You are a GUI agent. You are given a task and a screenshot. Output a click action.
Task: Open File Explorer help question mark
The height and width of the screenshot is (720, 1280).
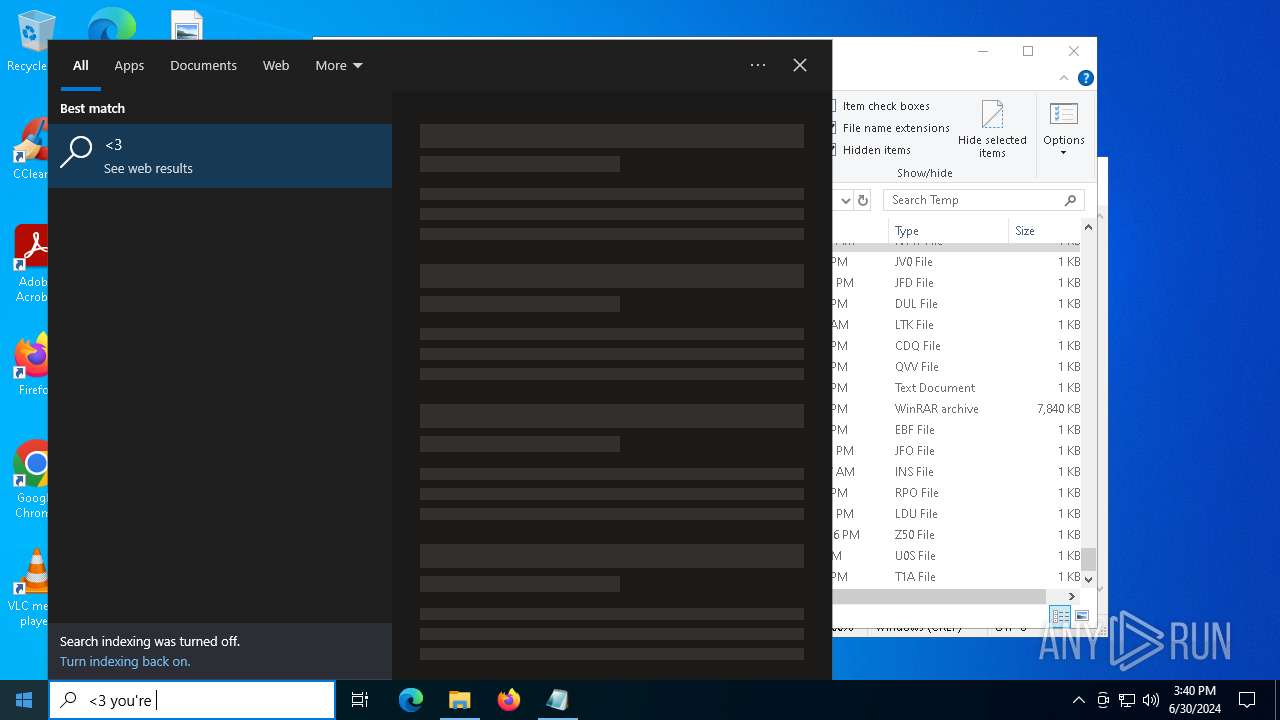(1085, 78)
